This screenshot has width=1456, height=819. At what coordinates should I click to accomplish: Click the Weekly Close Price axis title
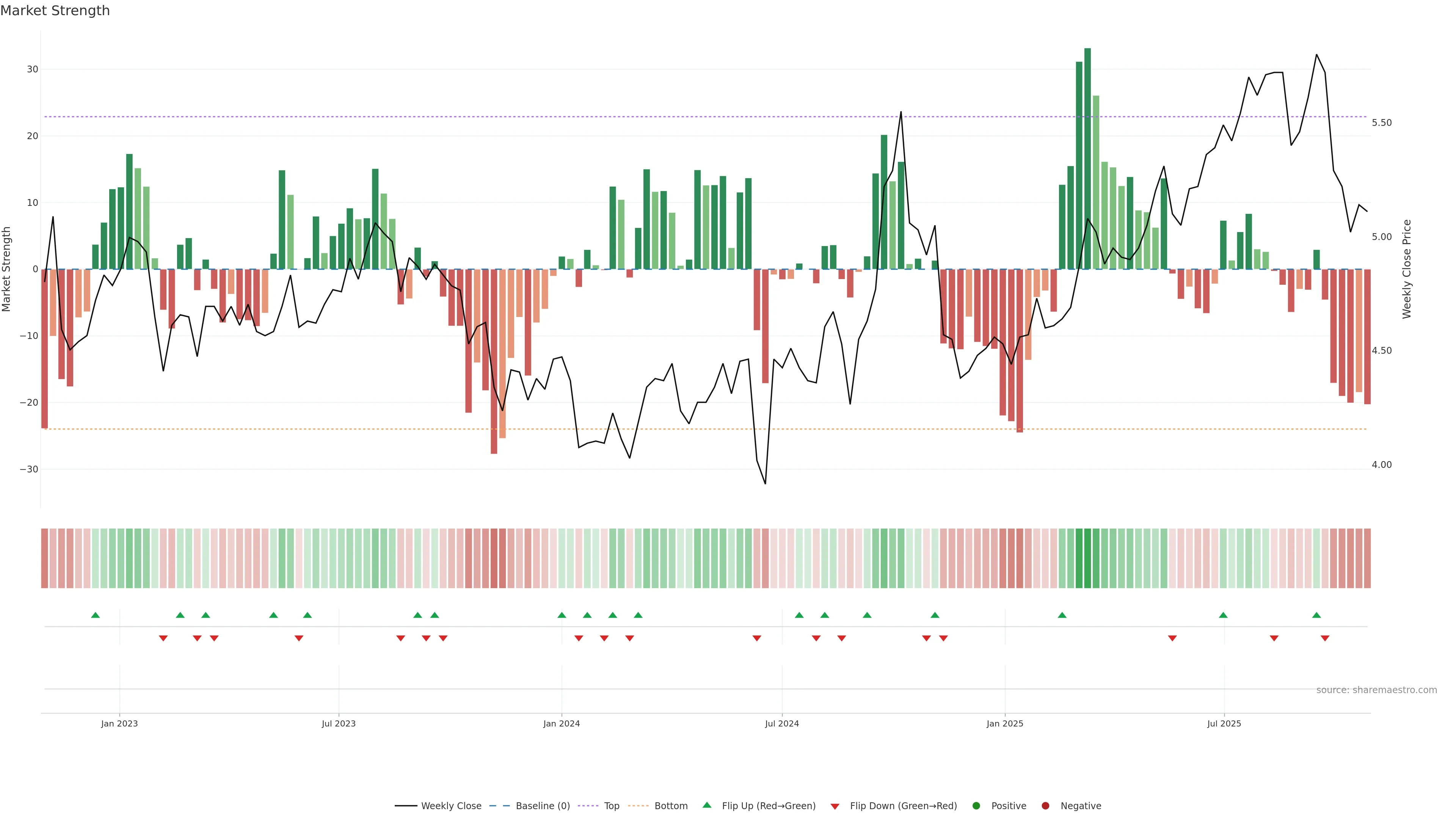pyautogui.click(x=1407, y=269)
